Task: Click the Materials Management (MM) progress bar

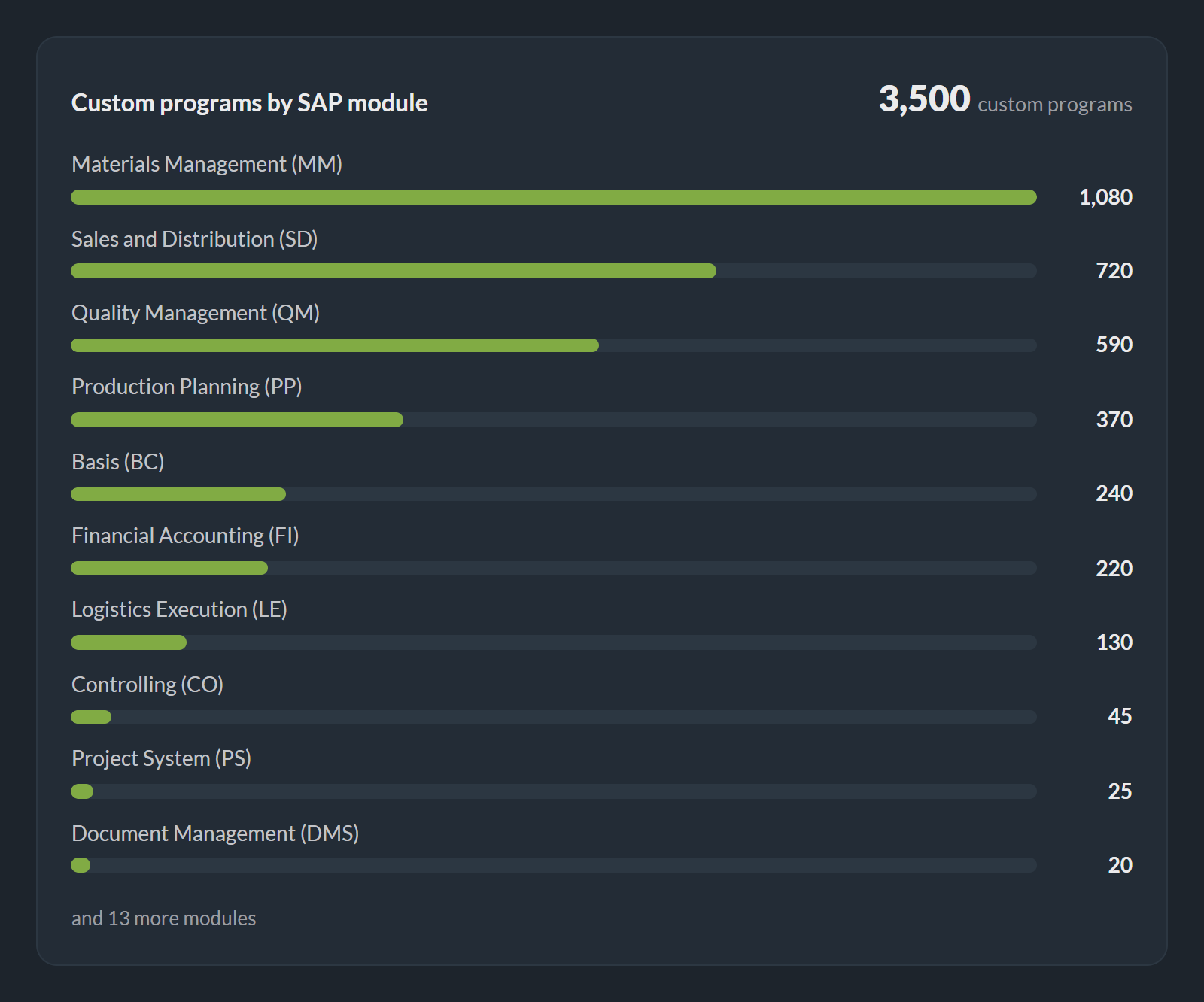Action: [x=554, y=197]
